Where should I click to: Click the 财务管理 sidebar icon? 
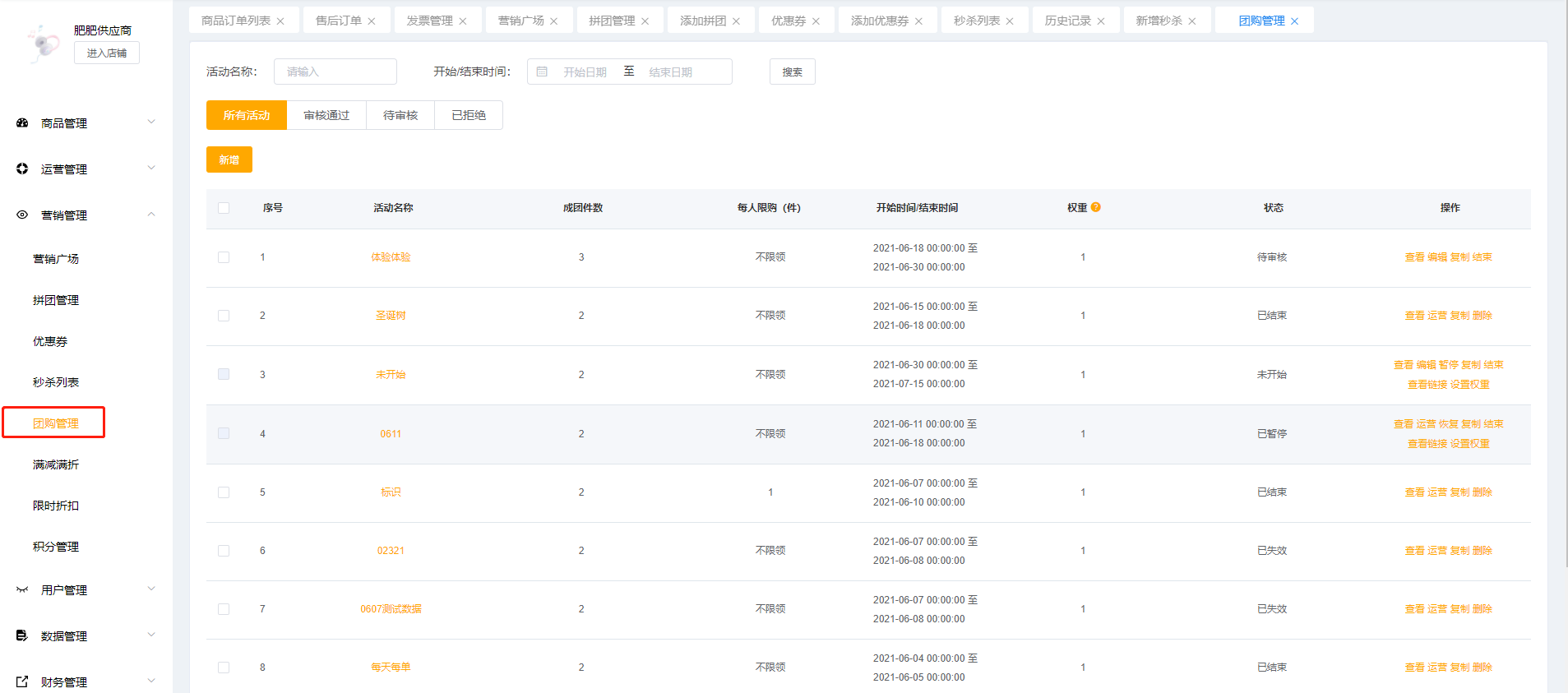22,681
